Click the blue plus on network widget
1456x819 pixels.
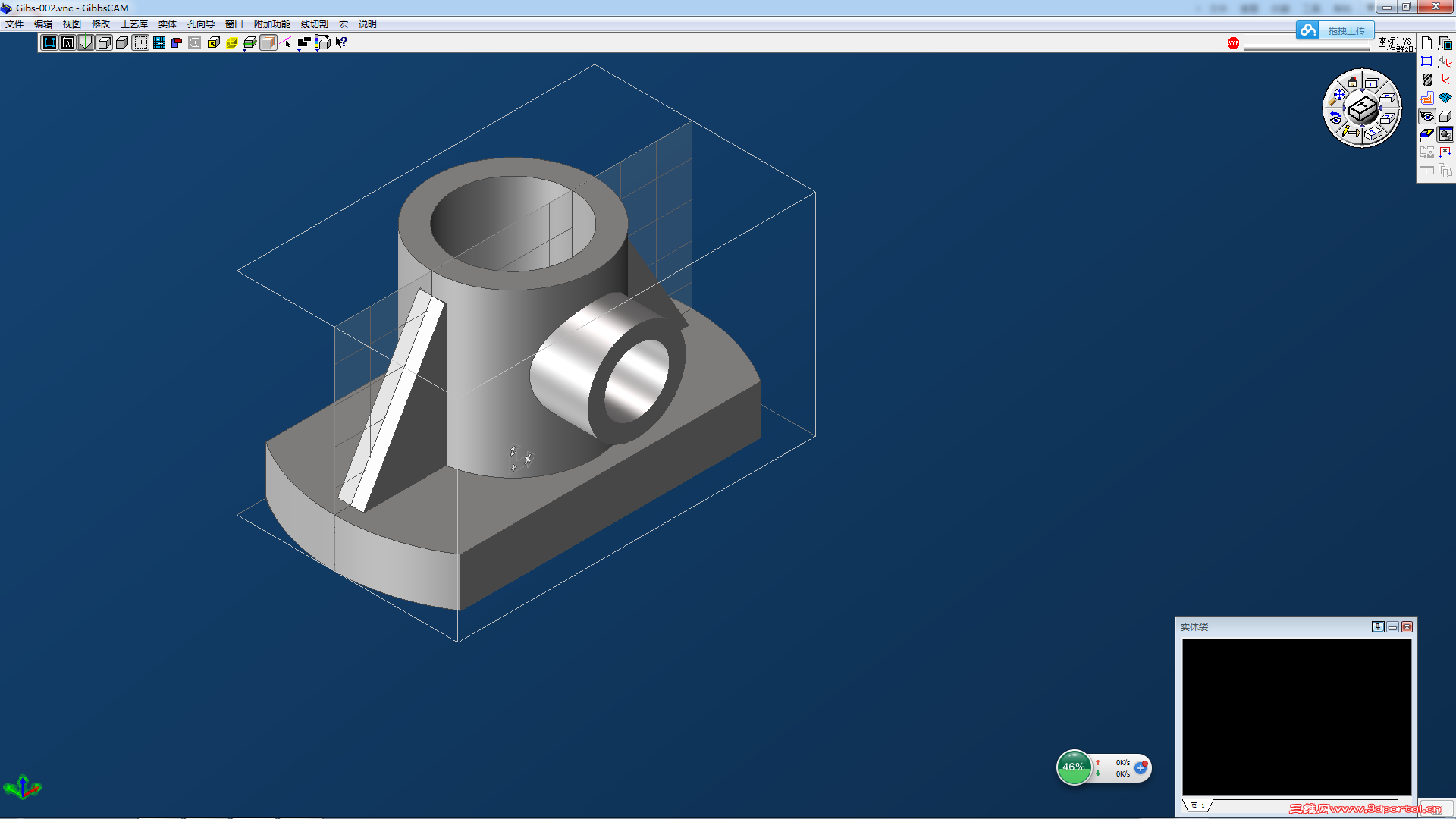[x=1141, y=767]
